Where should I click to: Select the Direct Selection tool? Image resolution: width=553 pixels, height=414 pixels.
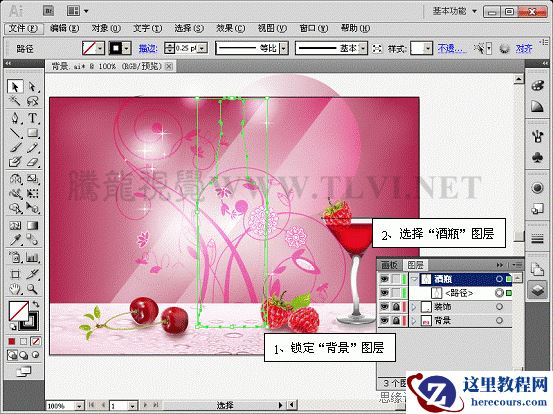32,86
